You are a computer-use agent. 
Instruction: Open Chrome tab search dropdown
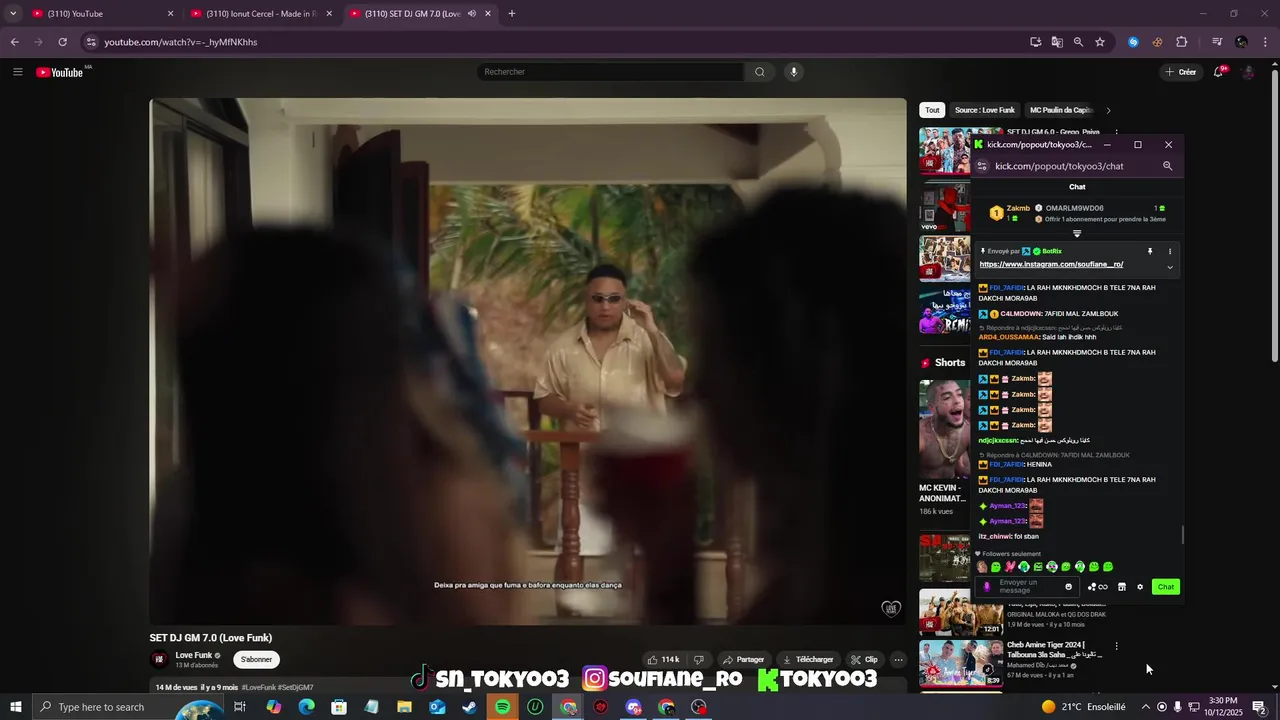click(x=13, y=14)
